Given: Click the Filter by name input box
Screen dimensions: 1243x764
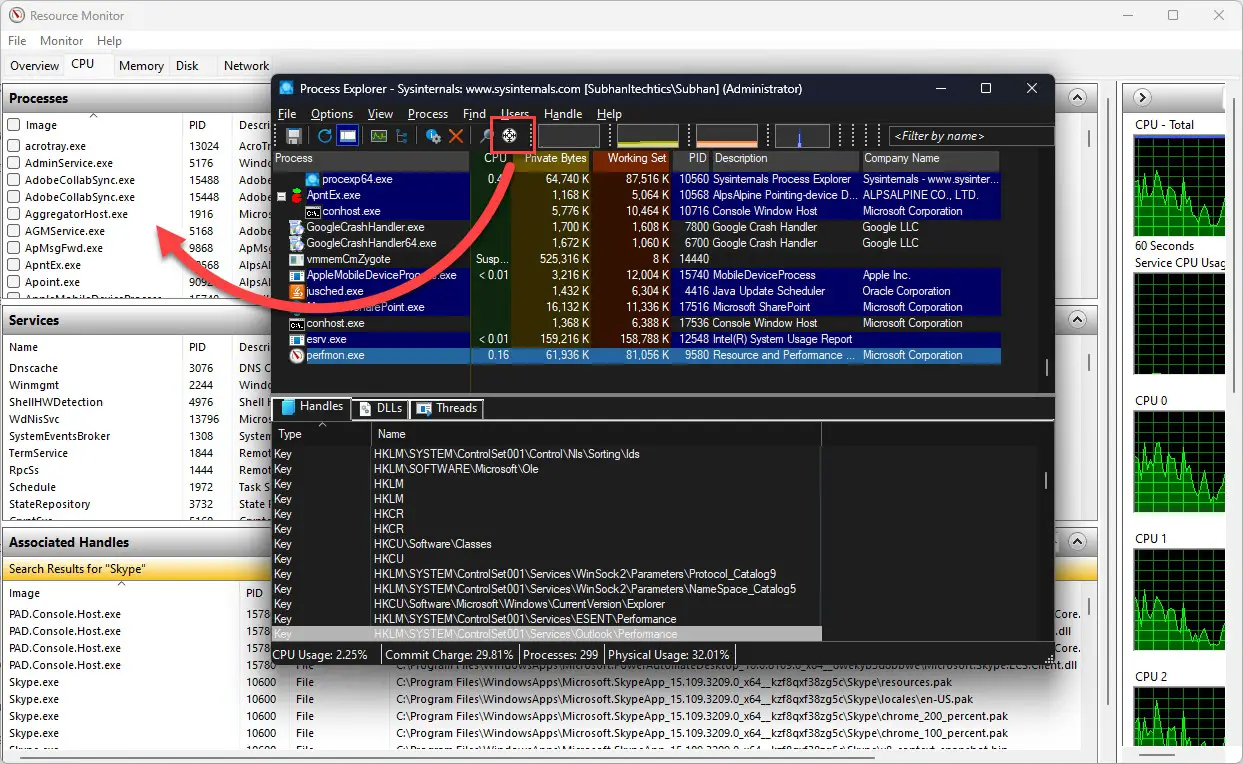Looking at the screenshot, I should click(970, 136).
